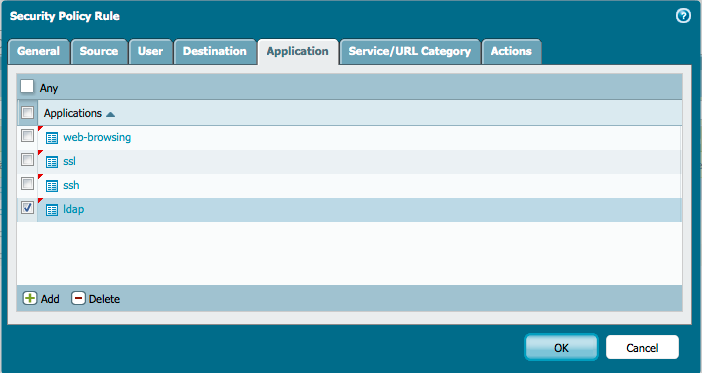This screenshot has width=702, height=373.
Task: Click the application icon beside web-browsing
Action: click(52, 138)
